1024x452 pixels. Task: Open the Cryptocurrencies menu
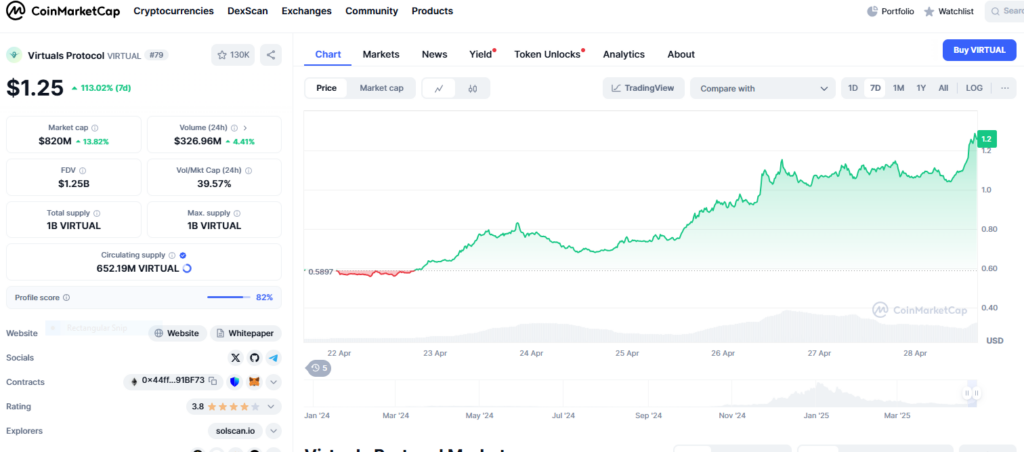(173, 11)
